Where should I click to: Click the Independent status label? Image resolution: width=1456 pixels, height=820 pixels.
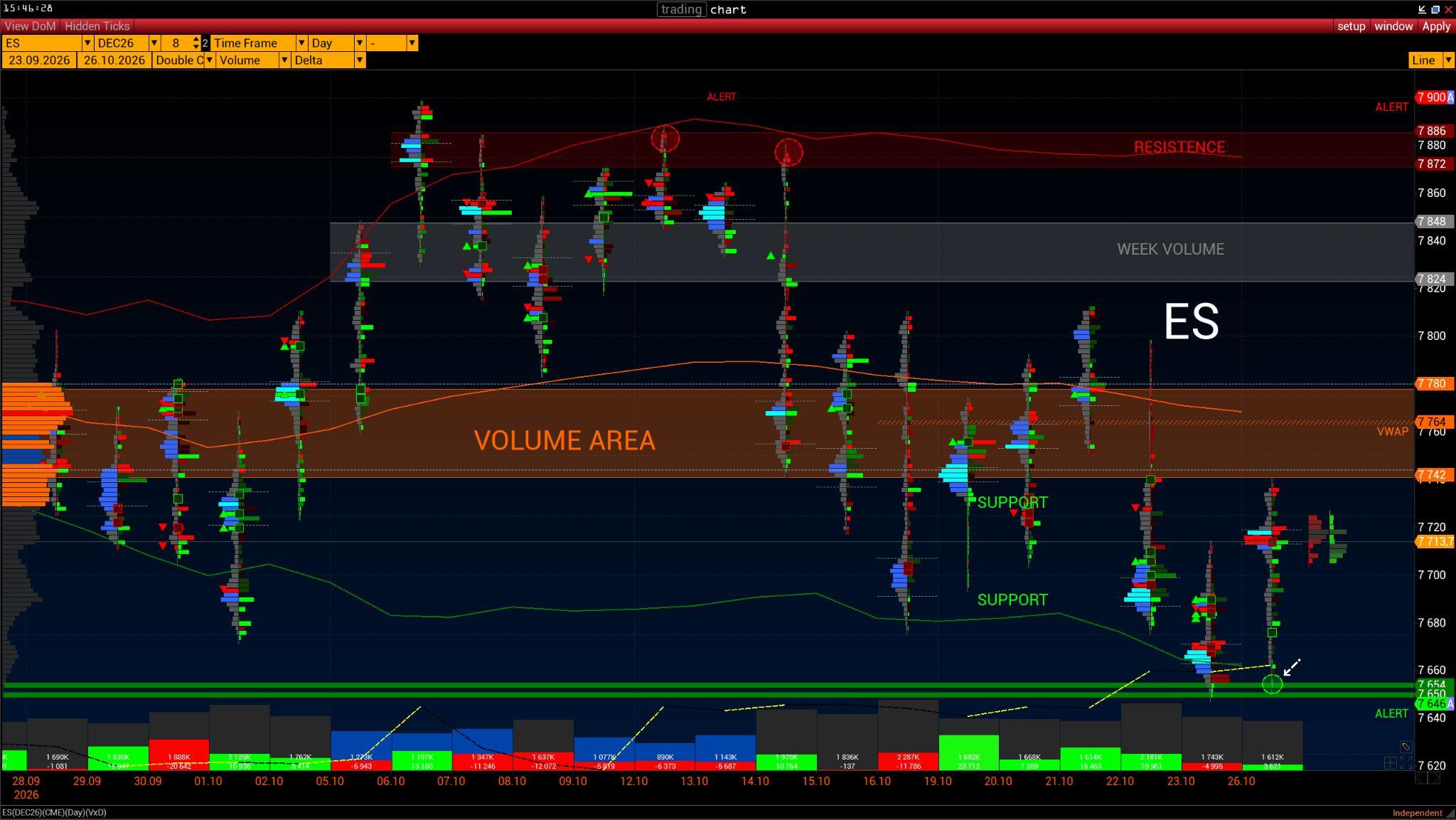(x=1417, y=812)
